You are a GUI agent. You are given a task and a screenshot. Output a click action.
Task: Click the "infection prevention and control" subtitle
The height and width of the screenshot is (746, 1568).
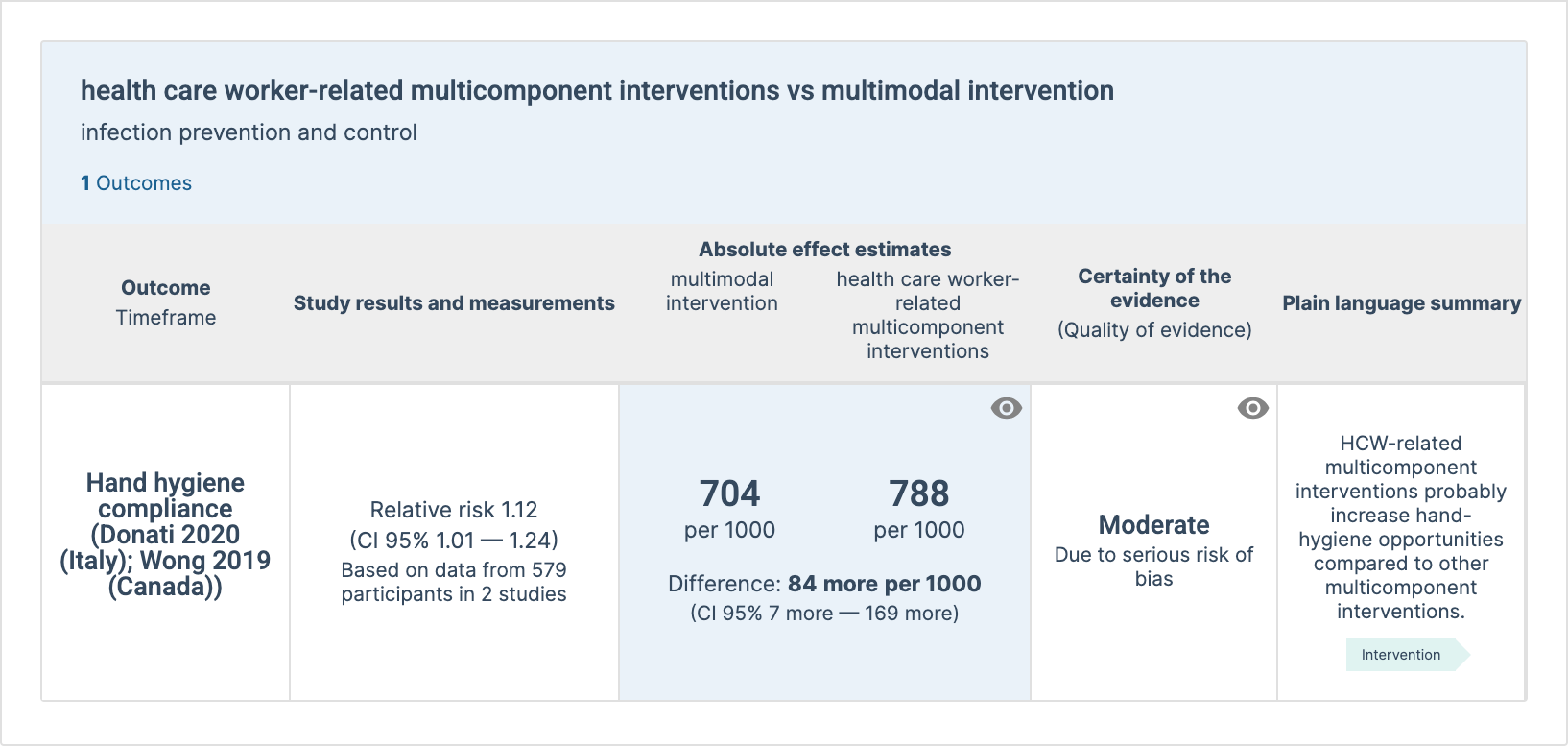coord(249,132)
